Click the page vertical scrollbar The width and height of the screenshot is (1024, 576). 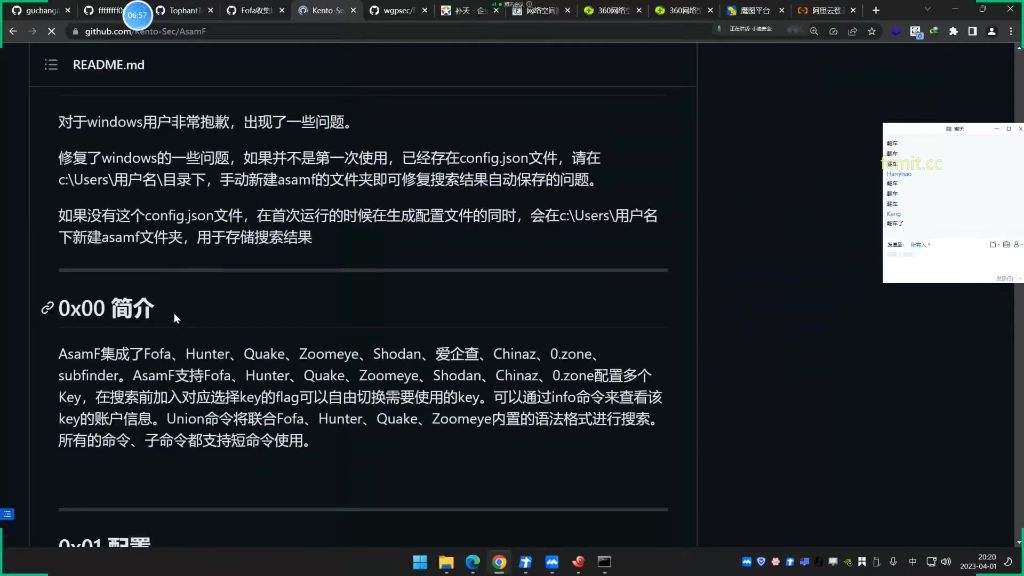click(1019, 295)
